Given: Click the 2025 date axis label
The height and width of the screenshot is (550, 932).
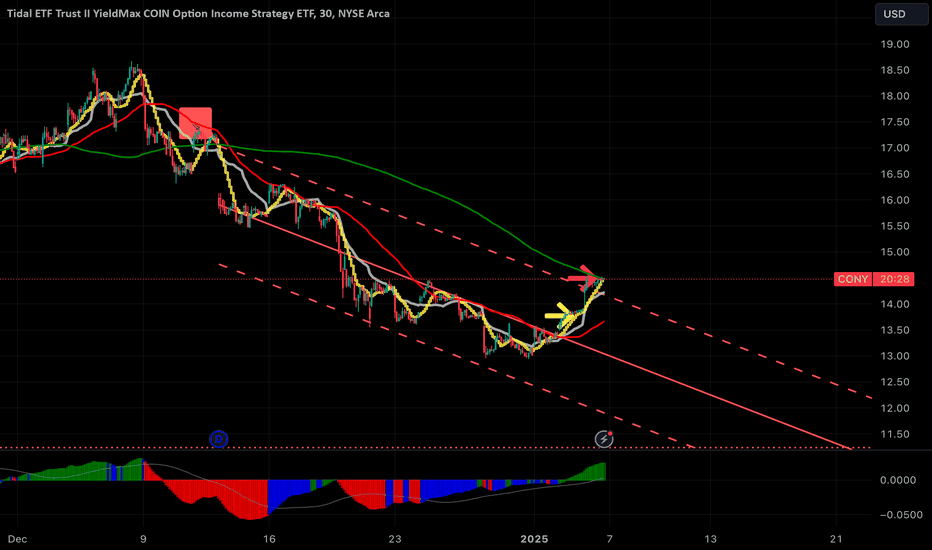Looking at the screenshot, I should pyautogui.click(x=534, y=539).
